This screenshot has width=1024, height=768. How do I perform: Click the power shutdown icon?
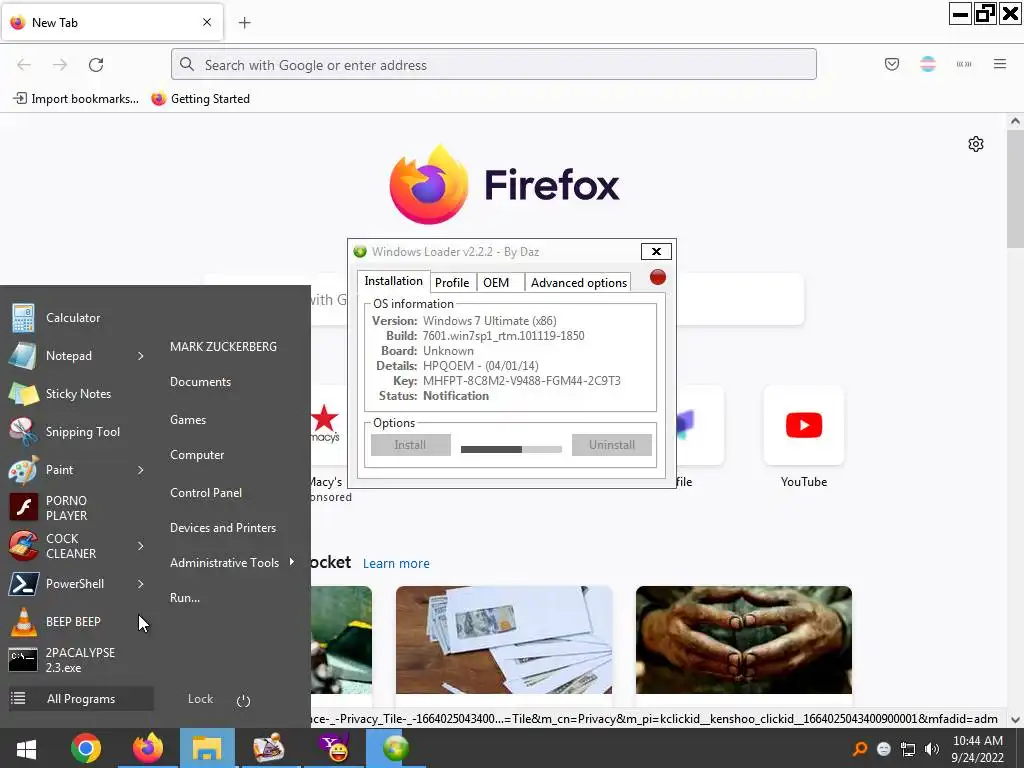click(x=244, y=701)
